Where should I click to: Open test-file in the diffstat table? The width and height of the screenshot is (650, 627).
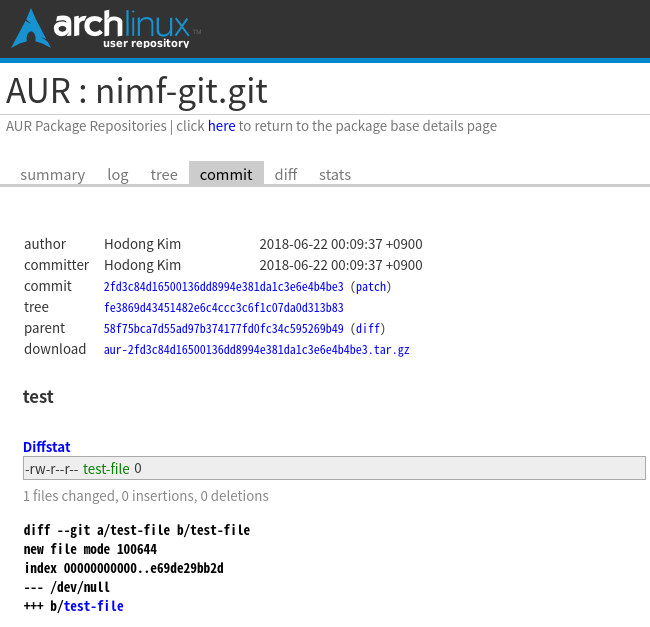(x=106, y=469)
